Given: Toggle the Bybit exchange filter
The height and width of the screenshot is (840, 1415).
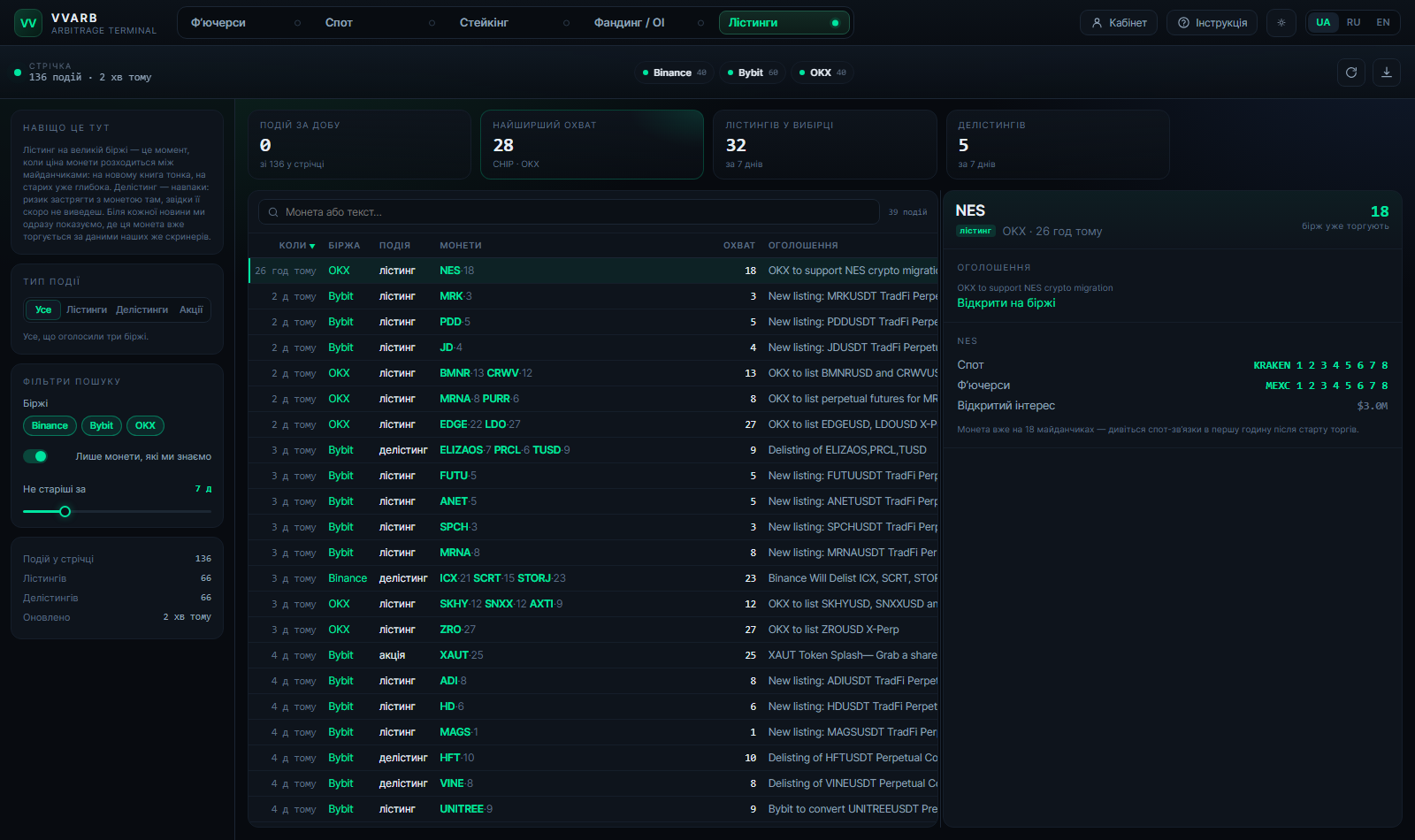Looking at the screenshot, I should pos(102,425).
